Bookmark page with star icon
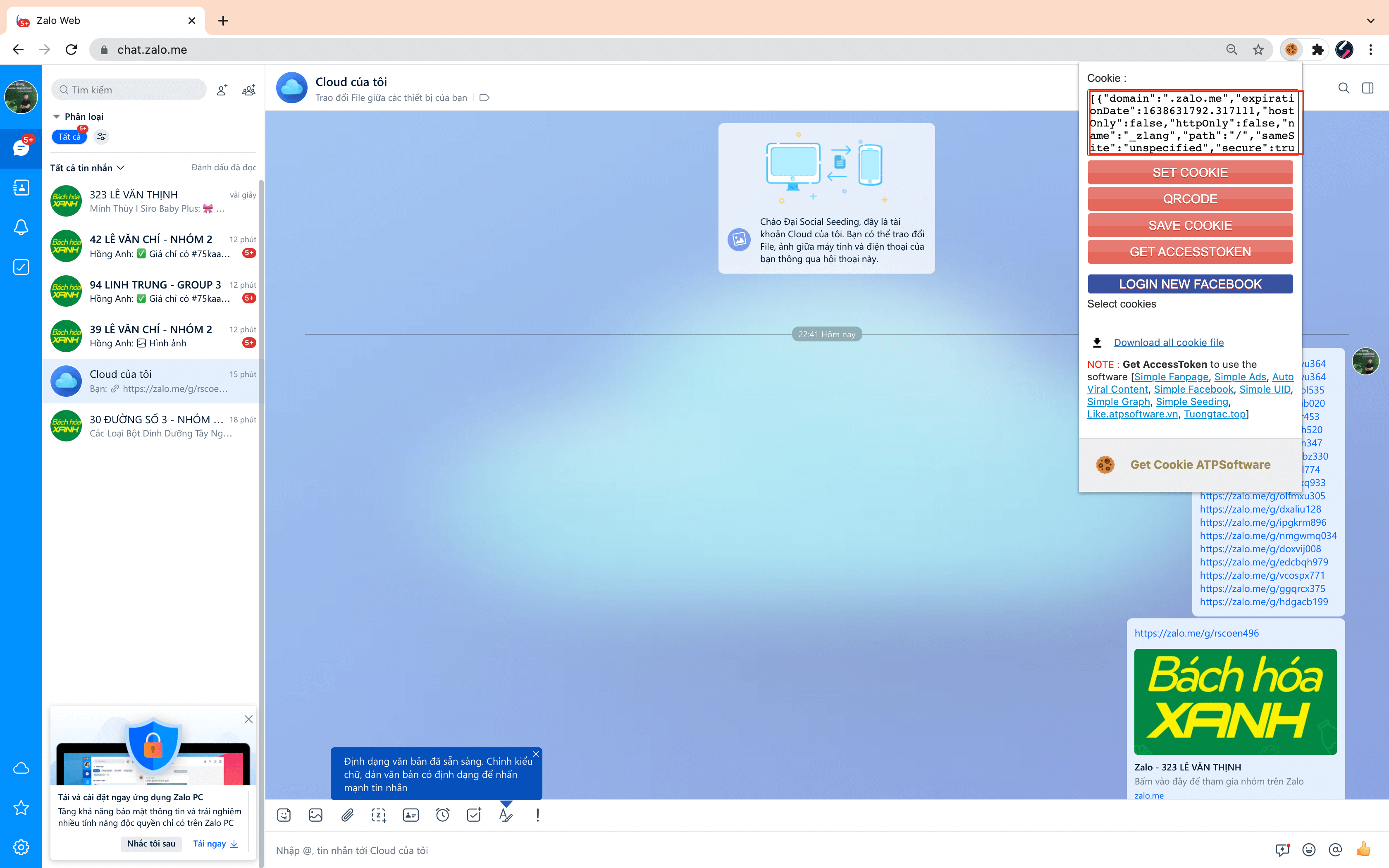The height and width of the screenshot is (868, 1389). click(x=1258, y=50)
